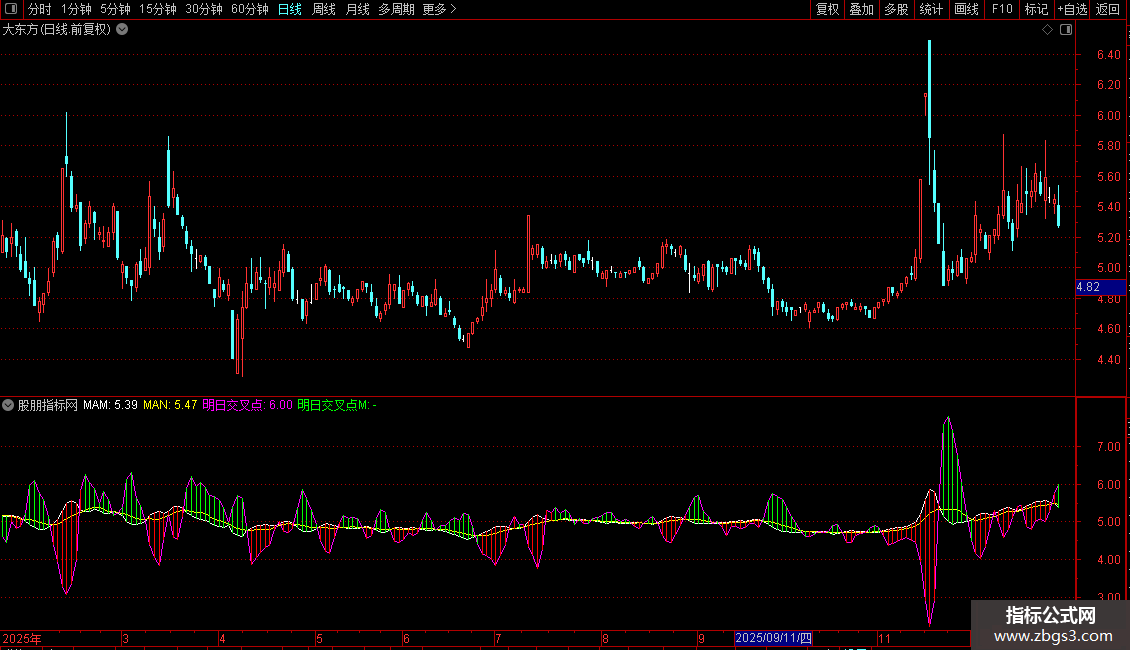Click the MAM: 5.39 value label
This screenshot has height=650, width=1130.
tap(110, 405)
